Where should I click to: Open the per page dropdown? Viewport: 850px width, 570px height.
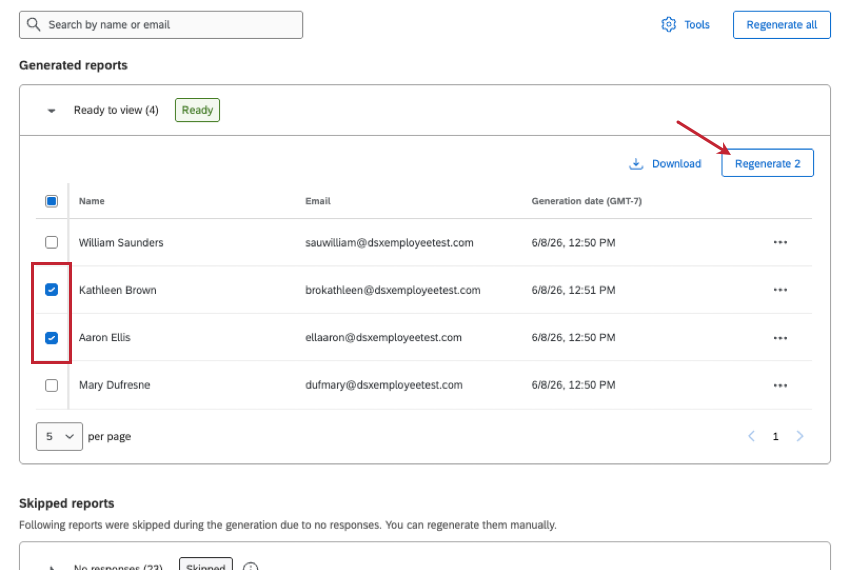[x=59, y=436]
